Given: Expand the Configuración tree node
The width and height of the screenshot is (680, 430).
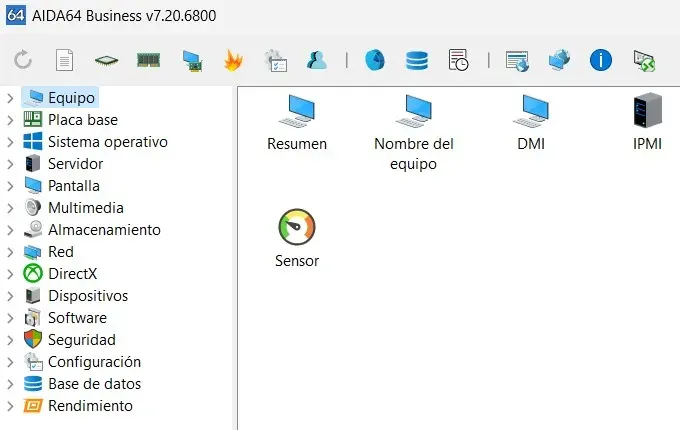Looking at the screenshot, I should click(10, 362).
